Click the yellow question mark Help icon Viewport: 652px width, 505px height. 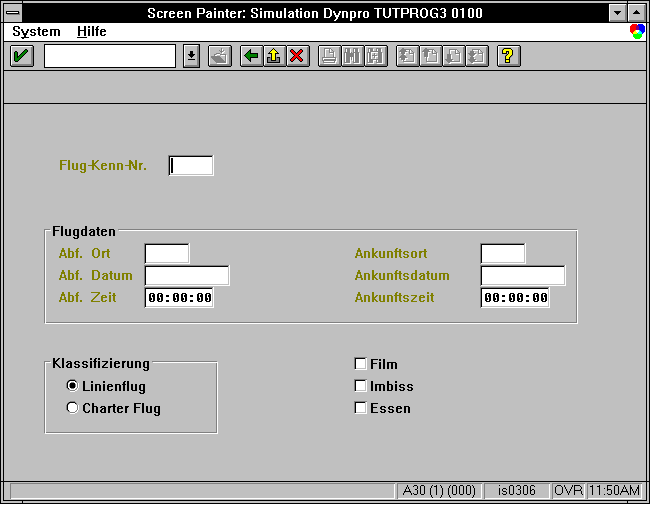click(509, 56)
